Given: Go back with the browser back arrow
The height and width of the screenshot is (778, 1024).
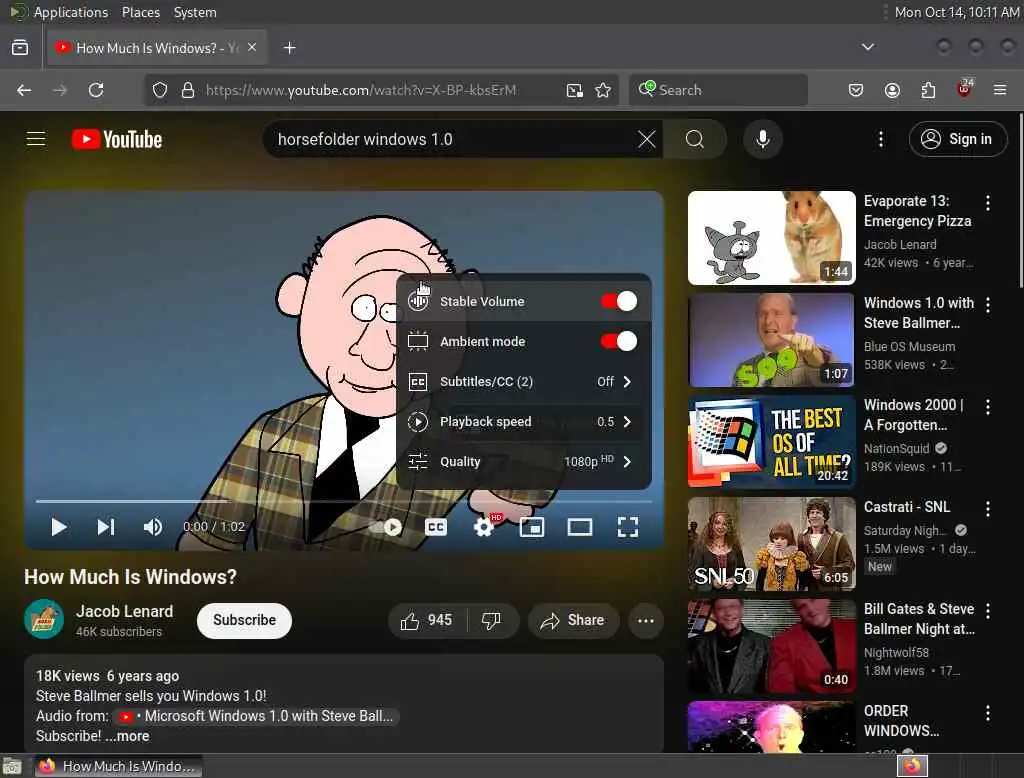Looking at the screenshot, I should pyautogui.click(x=24, y=90).
